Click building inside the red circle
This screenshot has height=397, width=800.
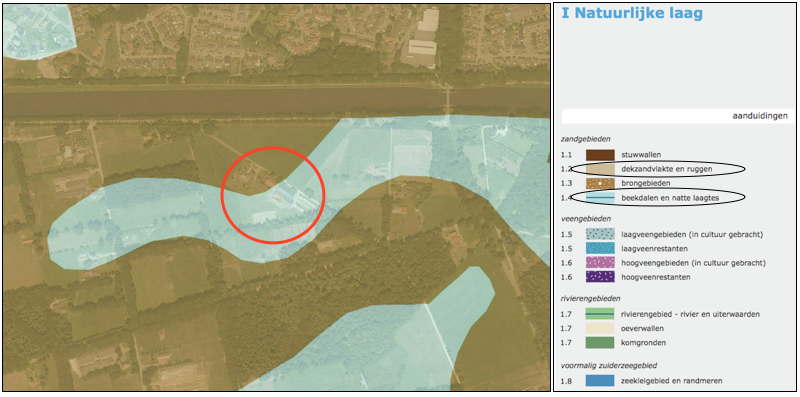(289, 195)
